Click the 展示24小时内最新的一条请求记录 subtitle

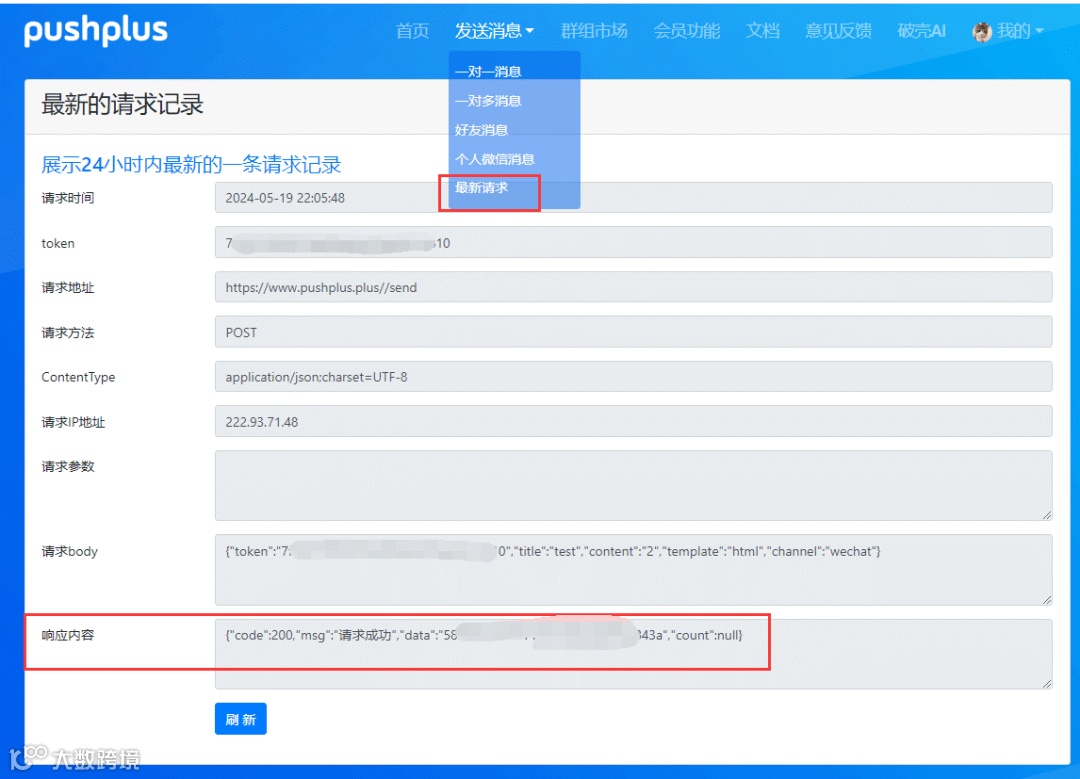pyautogui.click(x=191, y=165)
